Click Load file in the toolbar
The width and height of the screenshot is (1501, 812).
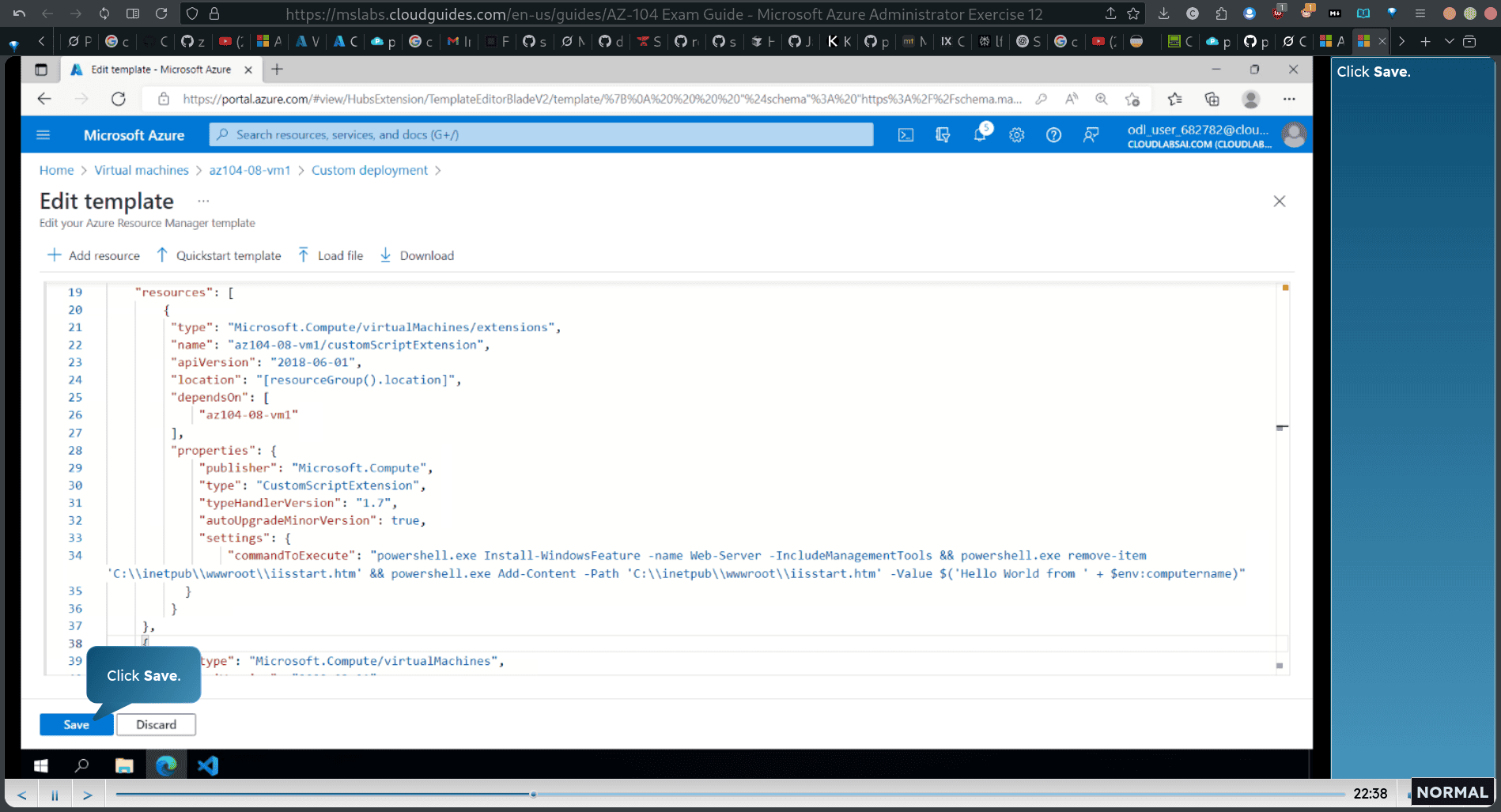[x=331, y=255]
